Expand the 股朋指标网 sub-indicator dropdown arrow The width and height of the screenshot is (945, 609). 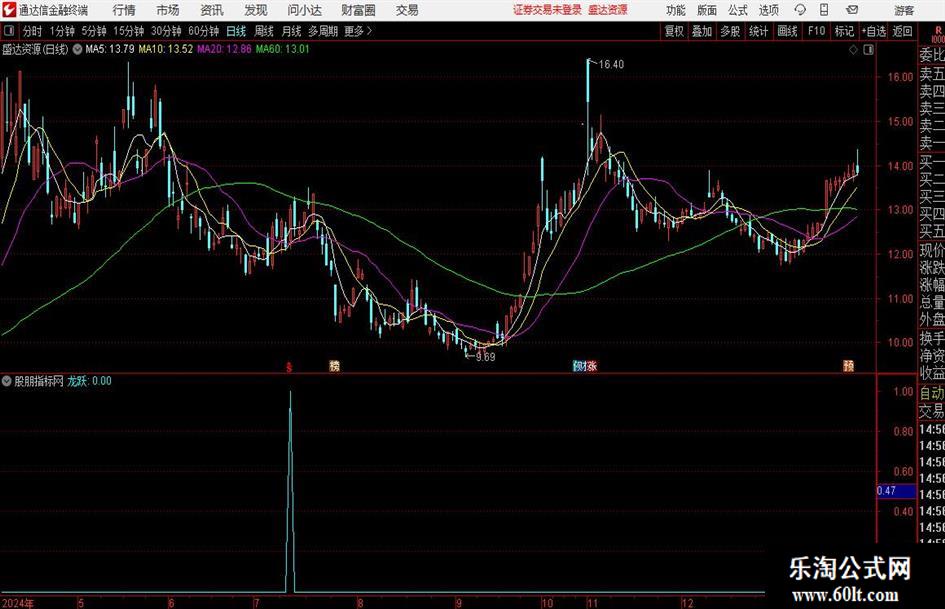pos(7,381)
